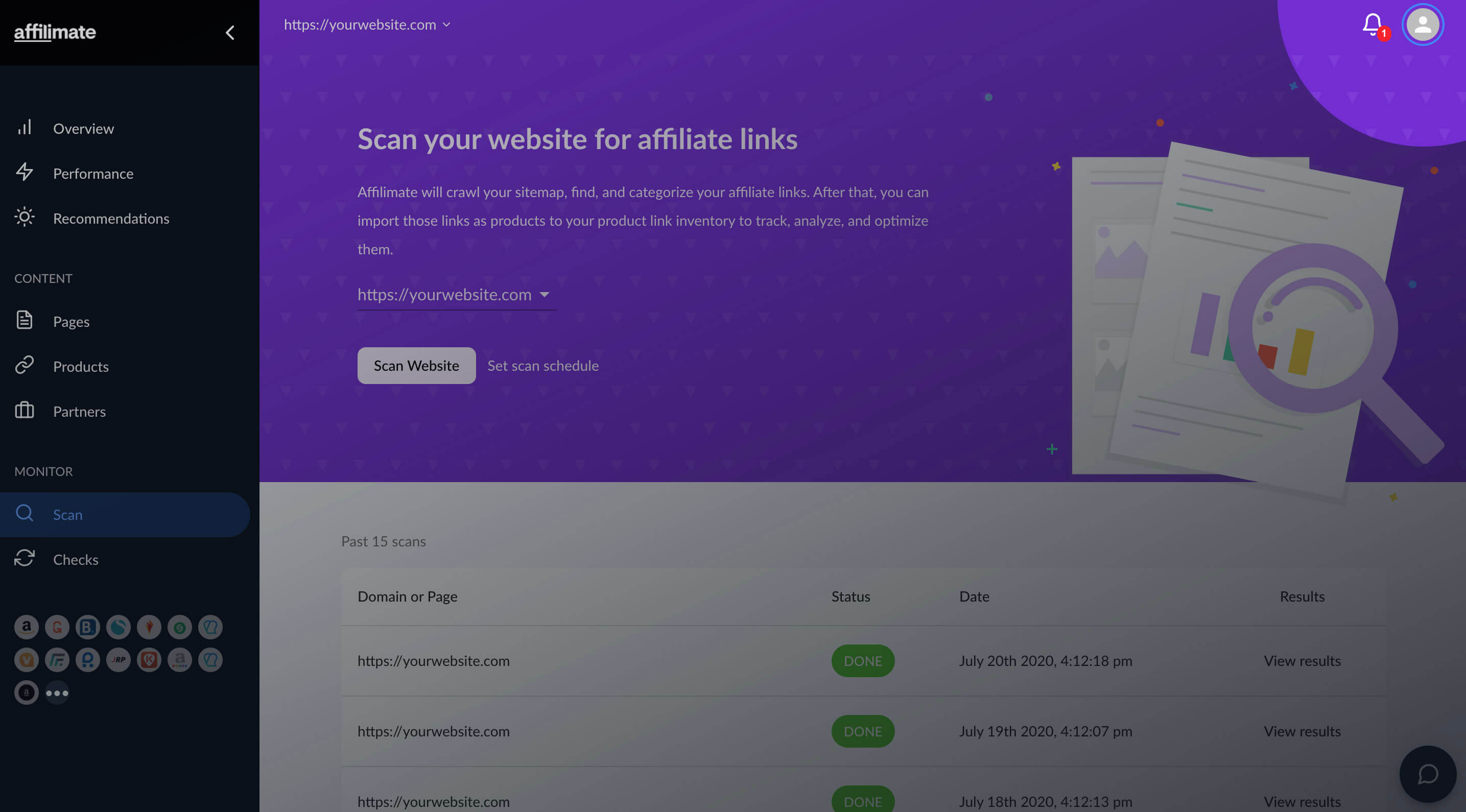Select the Performance sidebar icon

pyautogui.click(x=24, y=173)
